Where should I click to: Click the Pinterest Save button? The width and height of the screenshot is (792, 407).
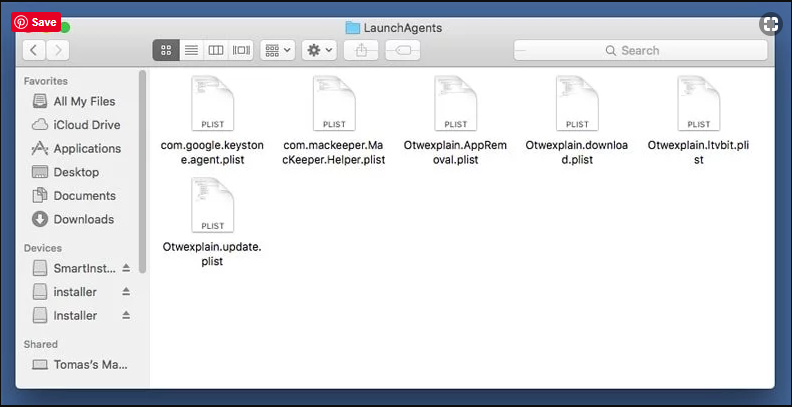click(36, 22)
